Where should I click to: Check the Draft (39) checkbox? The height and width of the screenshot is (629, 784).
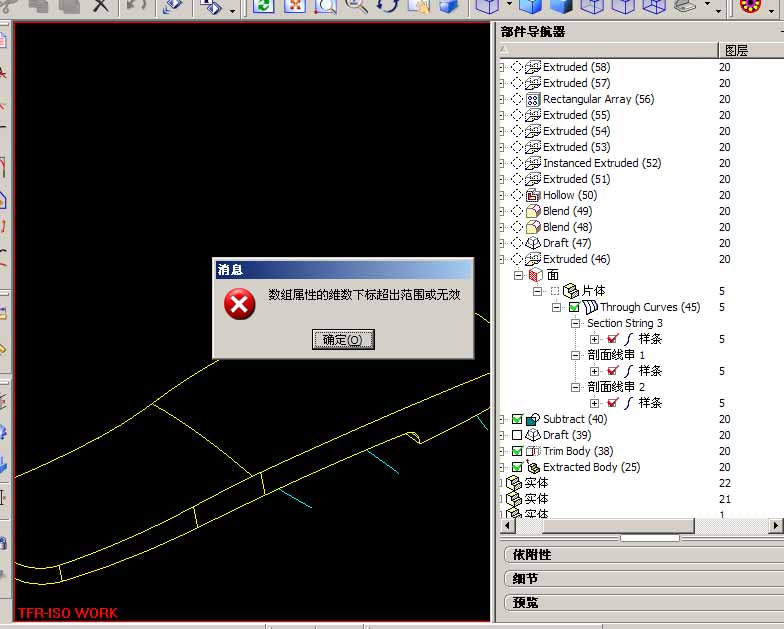pyautogui.click(x=517, y=435)
